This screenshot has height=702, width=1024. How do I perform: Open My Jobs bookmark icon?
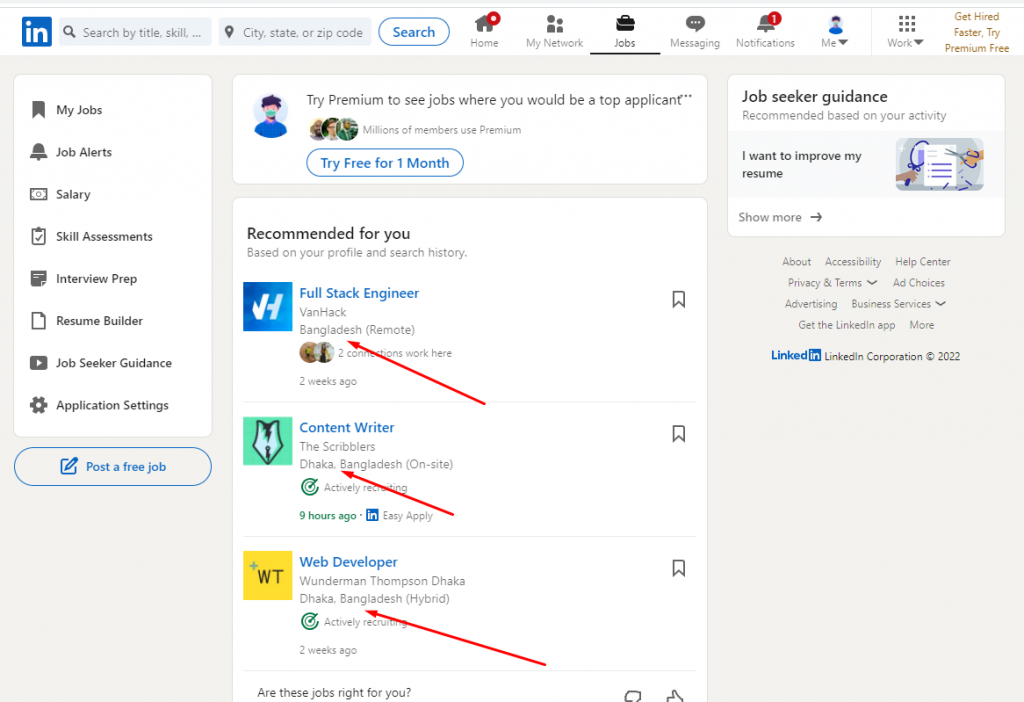point(39,110)
